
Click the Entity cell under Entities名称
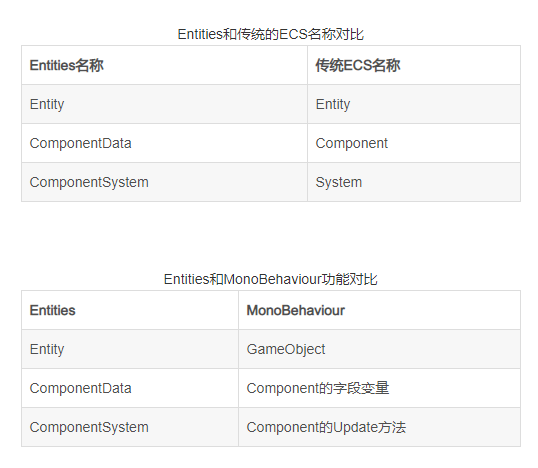coord(164,104)
